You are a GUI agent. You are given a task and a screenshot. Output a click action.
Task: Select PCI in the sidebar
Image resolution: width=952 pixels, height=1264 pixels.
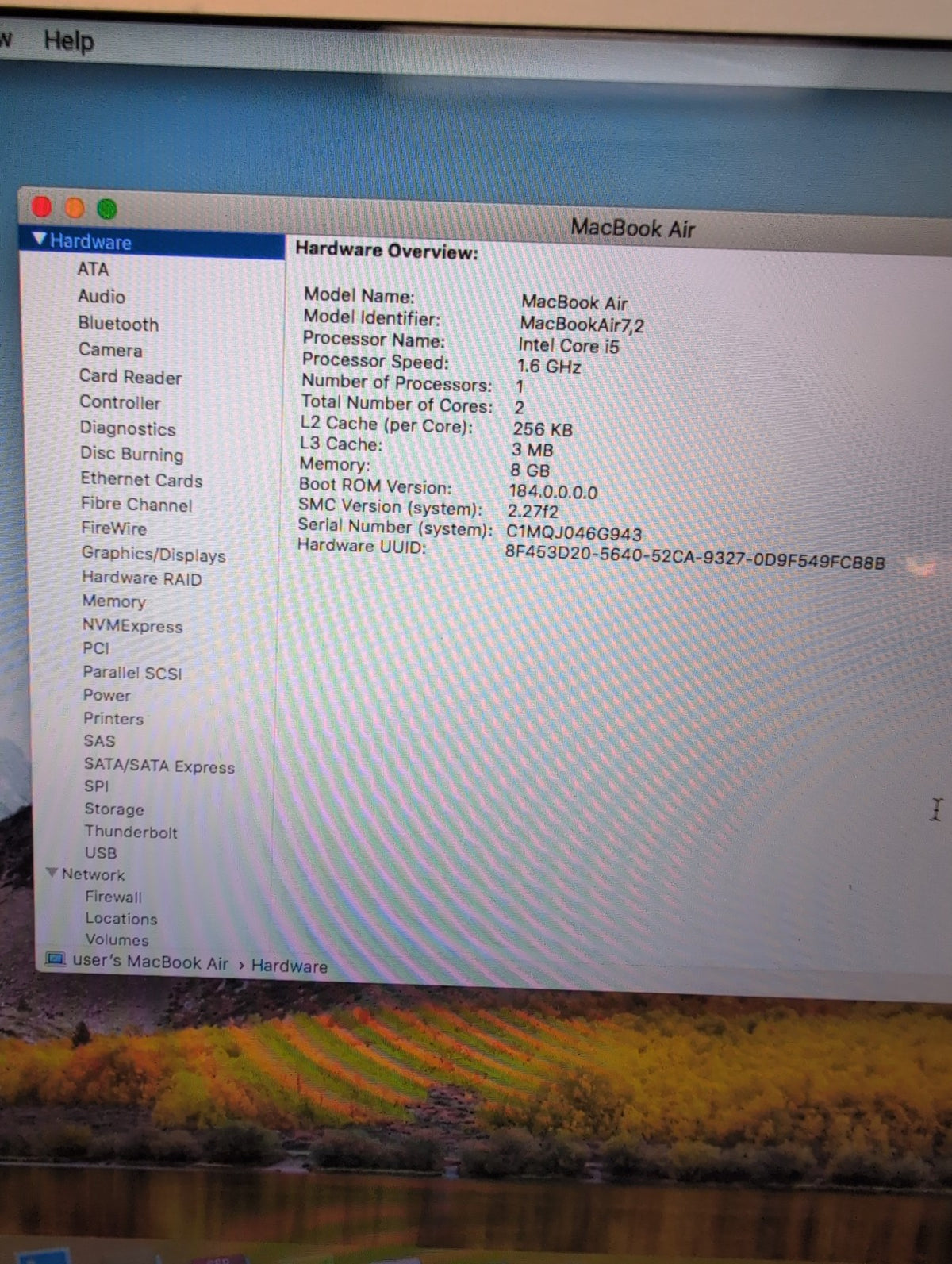point(96,648)
